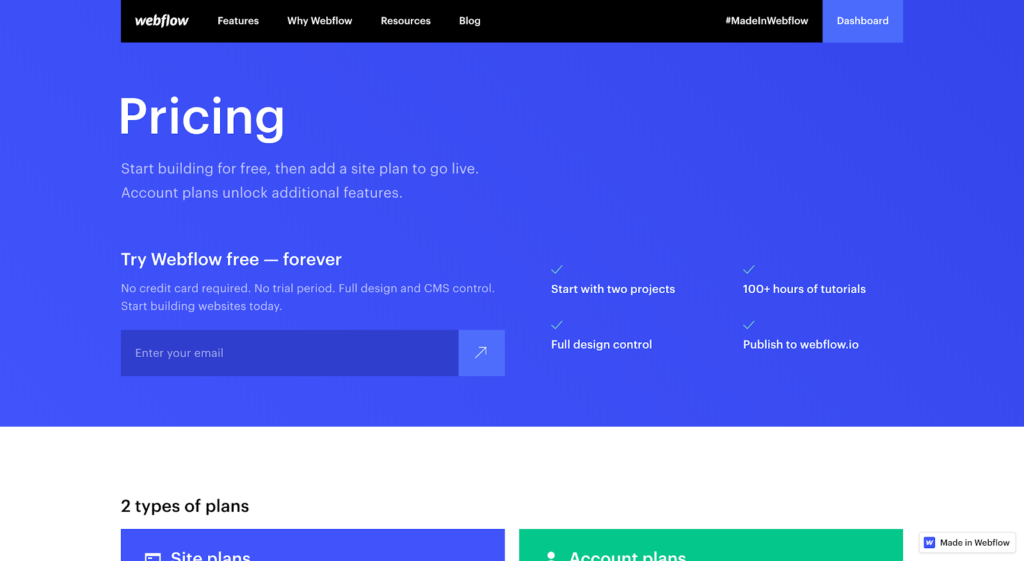This screenshot has height=561, width=1024.
Task: Click the 2 types of plans heading
Action: (185, 506)
